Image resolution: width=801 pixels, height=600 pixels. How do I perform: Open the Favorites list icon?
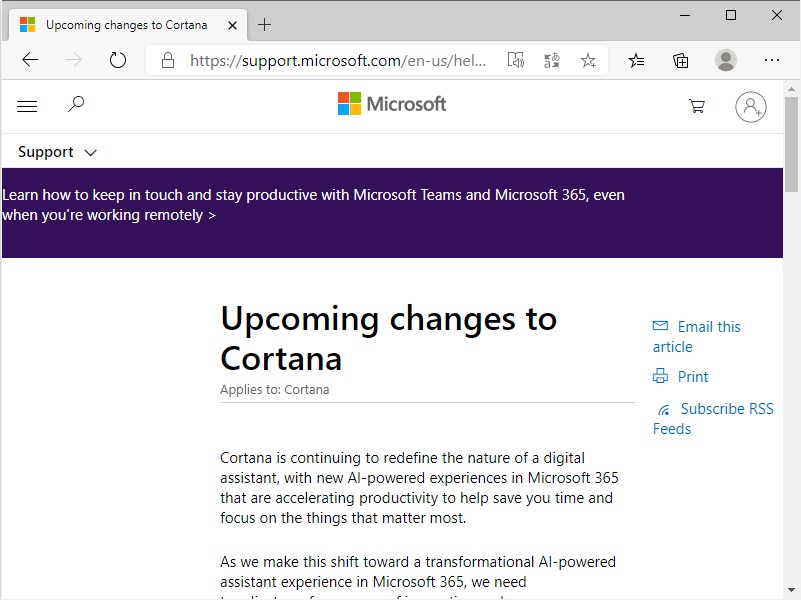point(637,60)
